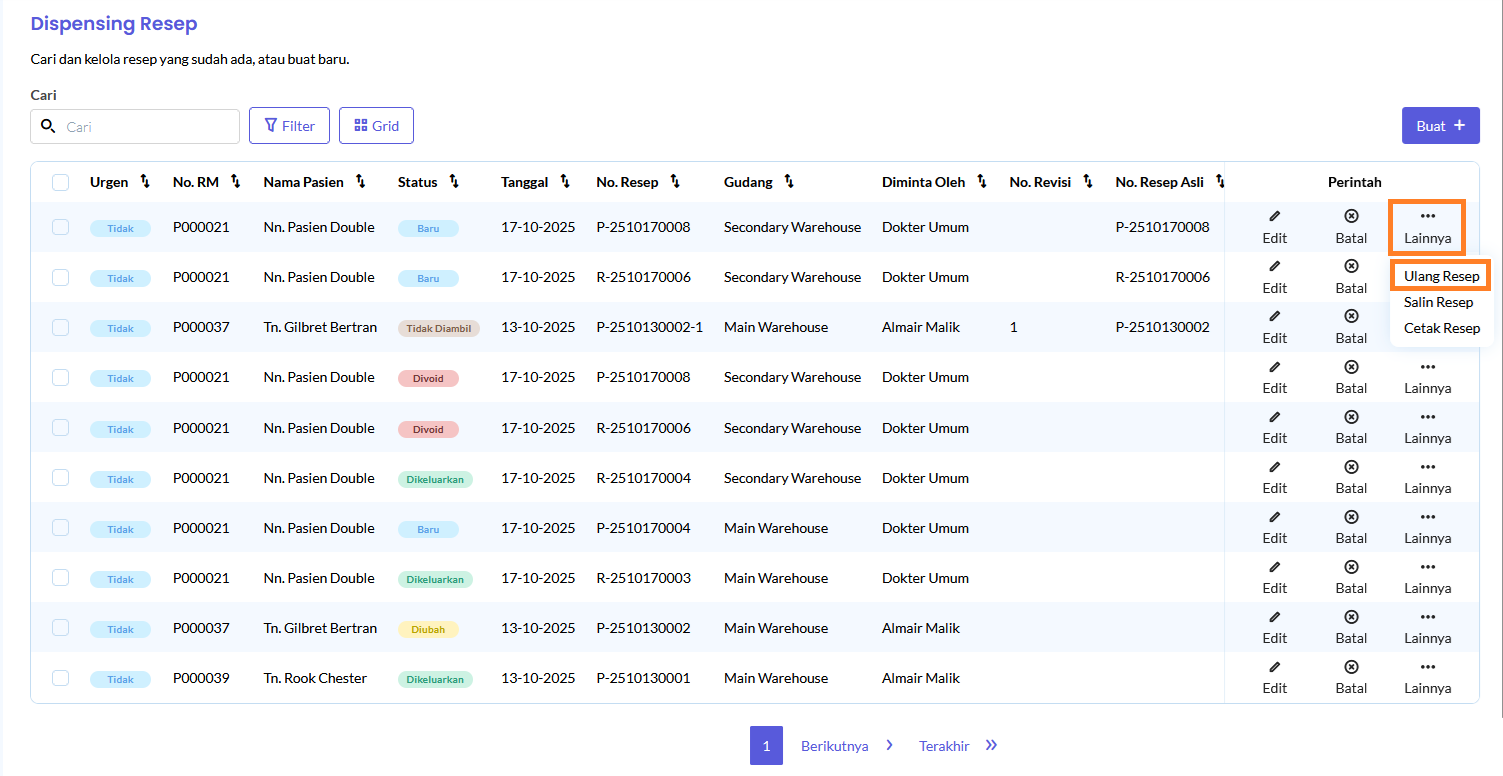Sort table by No. RM column
The width and height of the screenshot is (1503, 776).
pos(236,182)
